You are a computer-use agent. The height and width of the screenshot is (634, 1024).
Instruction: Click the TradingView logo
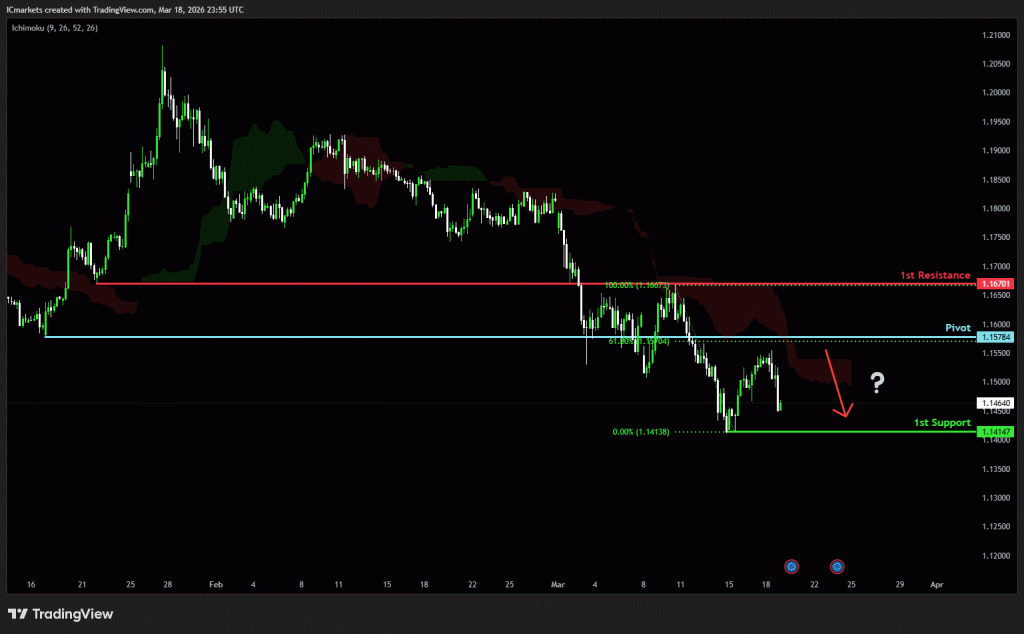[62, 613]
